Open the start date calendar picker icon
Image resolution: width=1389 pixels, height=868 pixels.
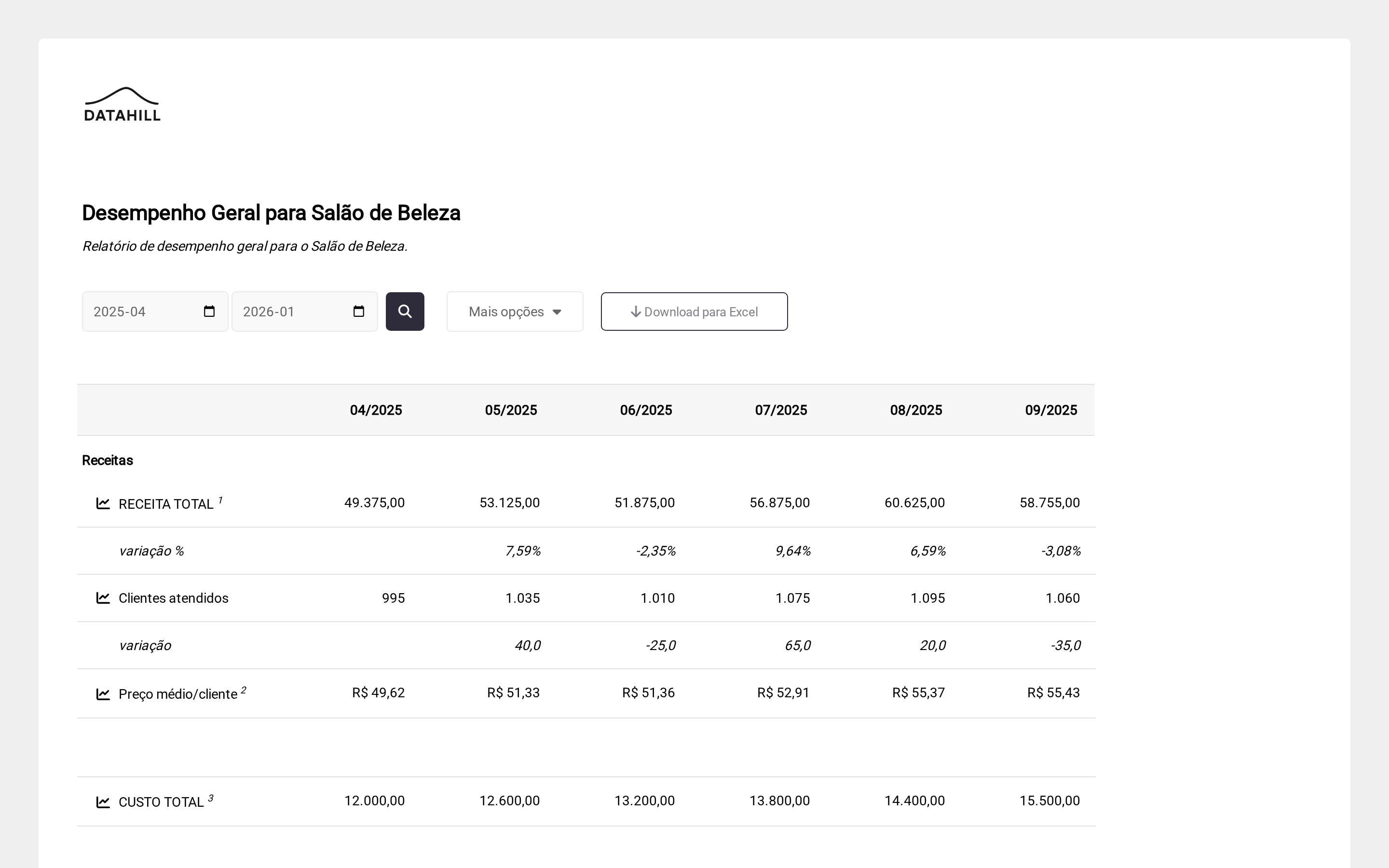point(209,311)
